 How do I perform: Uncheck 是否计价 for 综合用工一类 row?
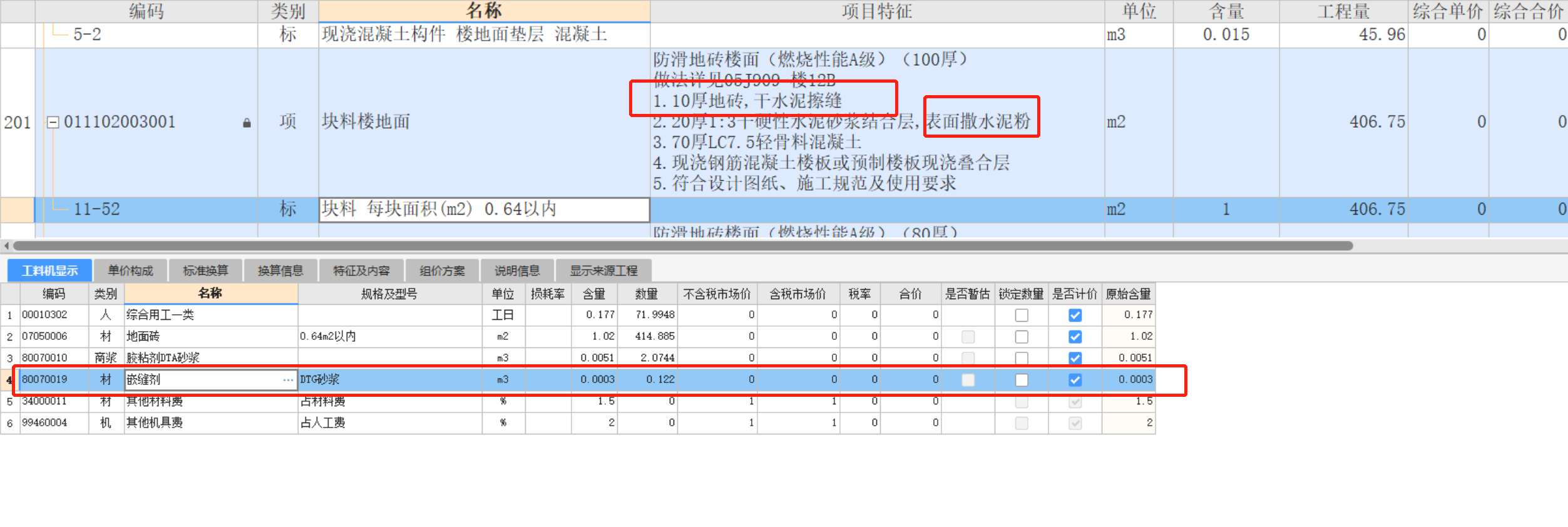[1075, 315]
